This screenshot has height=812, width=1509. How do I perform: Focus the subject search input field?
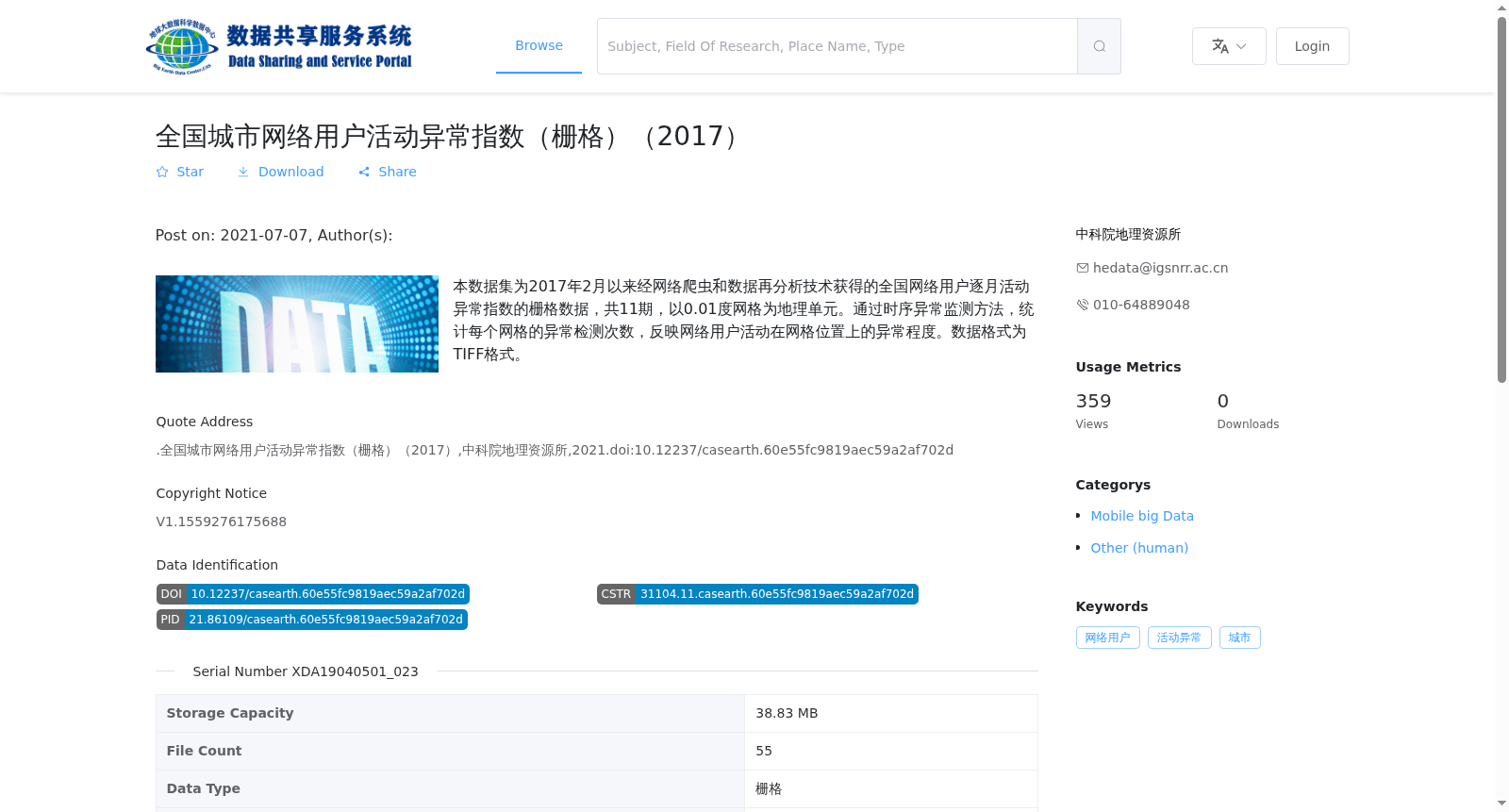click(837, 46)
